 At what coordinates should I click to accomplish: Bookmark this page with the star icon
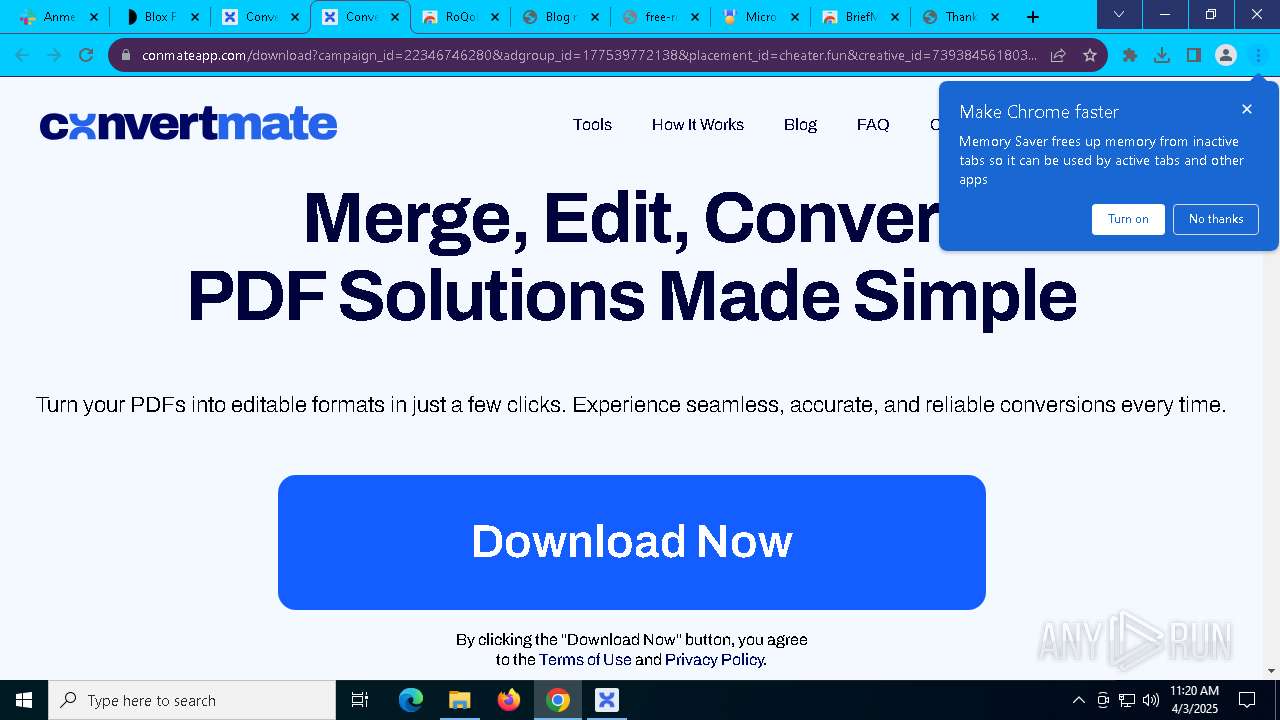pyautogui.click(x=1090, y=55)
